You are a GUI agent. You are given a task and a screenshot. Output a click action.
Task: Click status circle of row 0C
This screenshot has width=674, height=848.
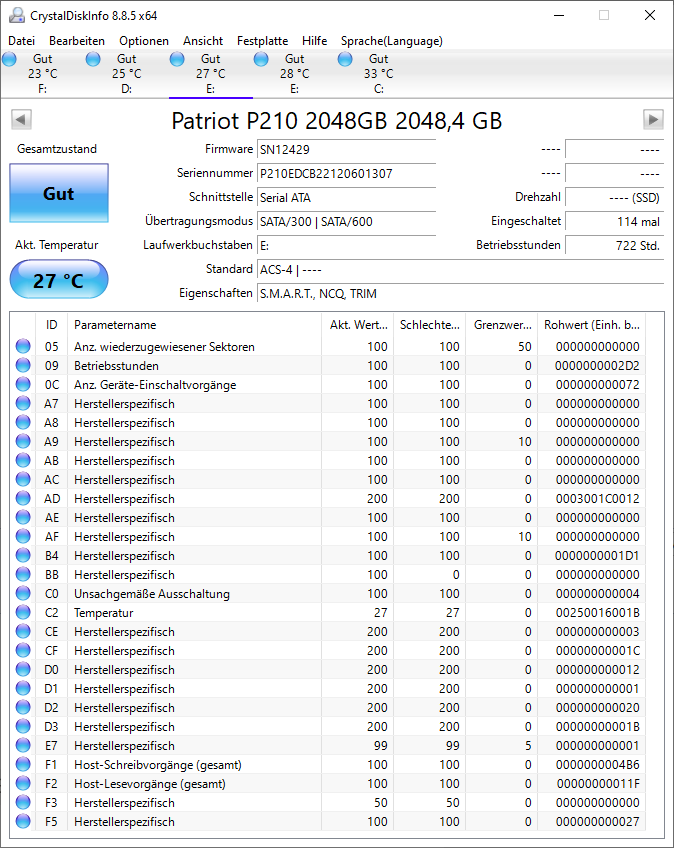[x=23, y=384]
